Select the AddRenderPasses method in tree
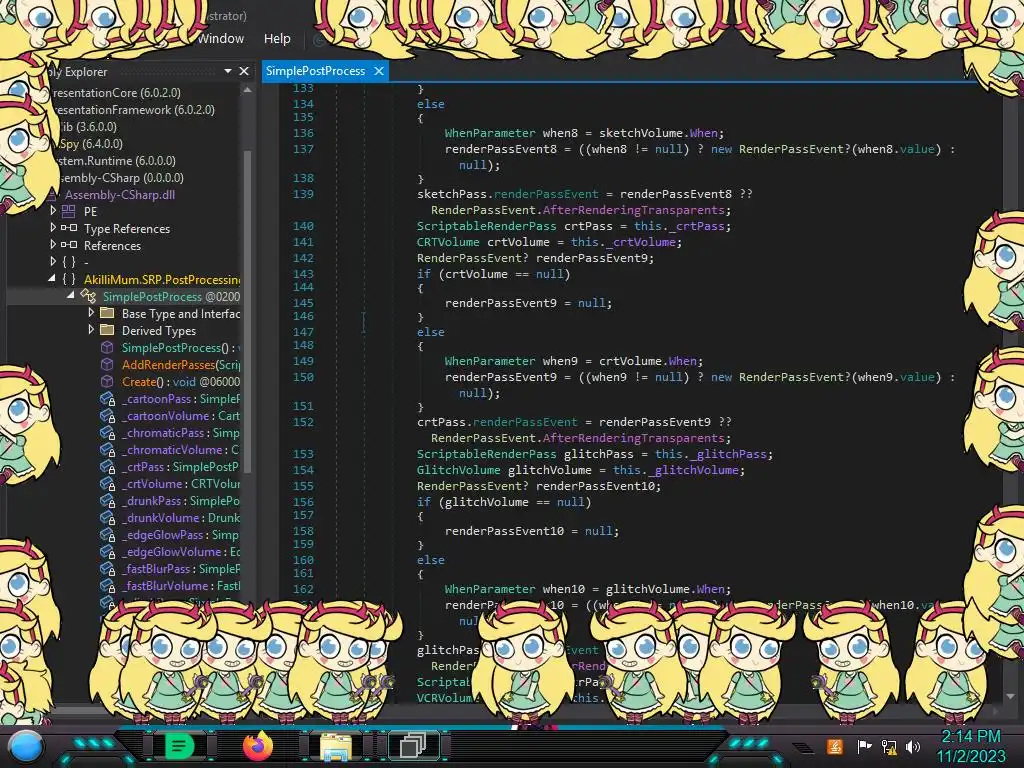 (181, 364)
